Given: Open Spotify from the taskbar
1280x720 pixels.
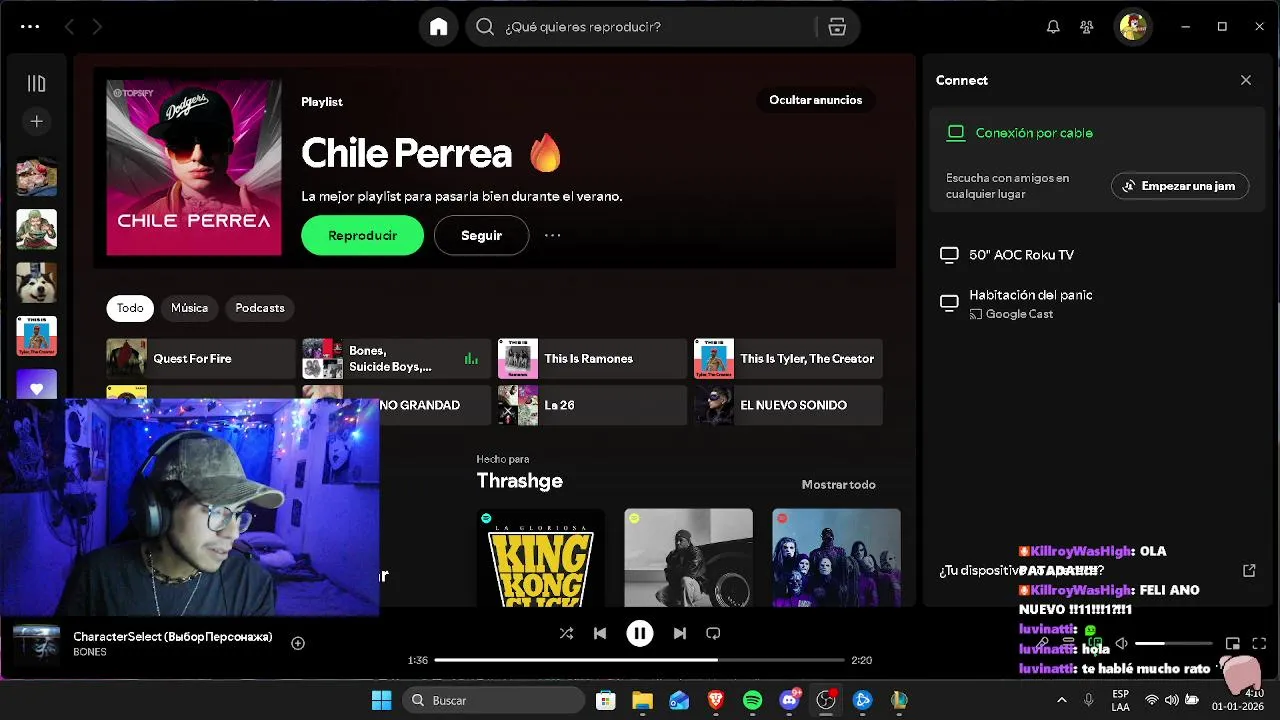Looking at the screenshot, I should click(752, 700).
